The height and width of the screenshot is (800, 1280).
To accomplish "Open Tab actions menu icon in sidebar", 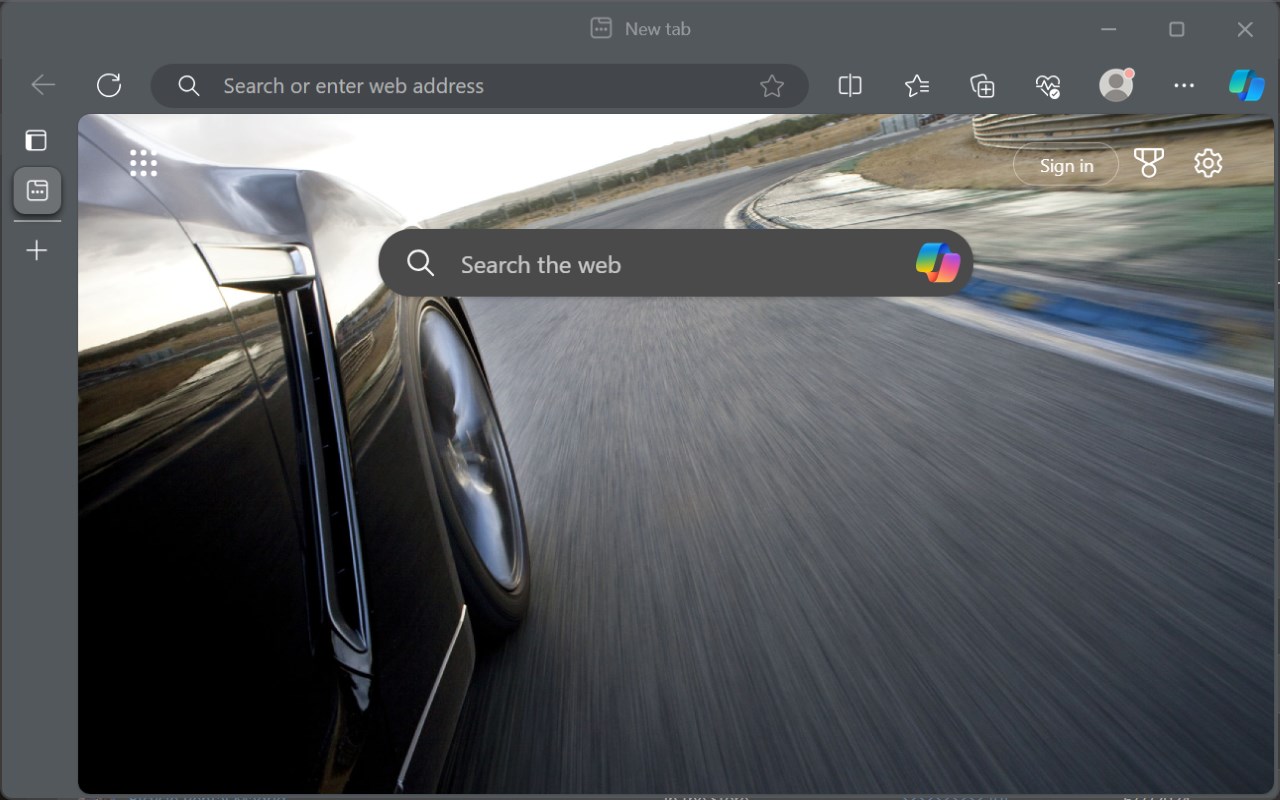I will point(36,140).
